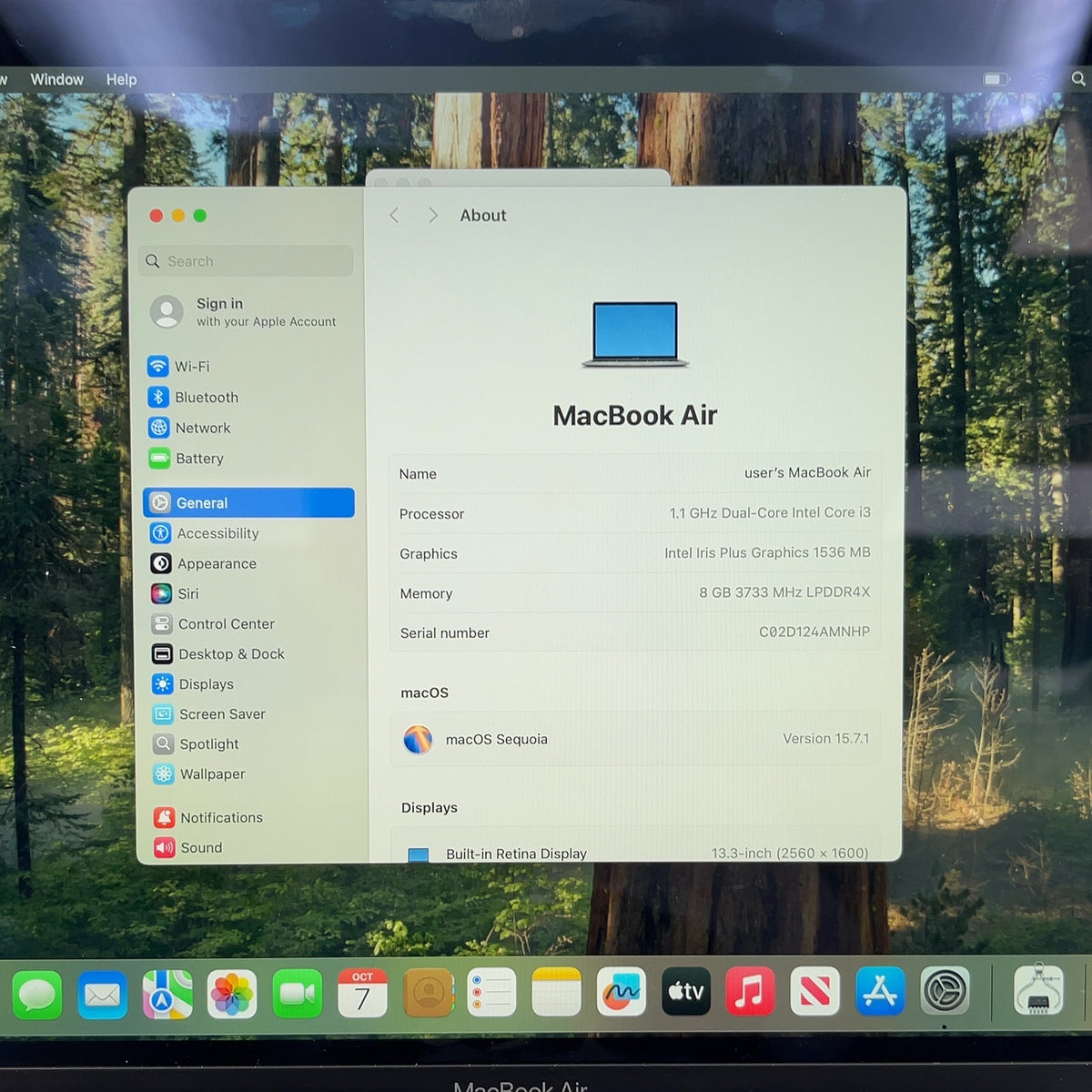Open the Help menu in the menu bar
This screenshot has width=1092, height=1092.
click(121, 79)
